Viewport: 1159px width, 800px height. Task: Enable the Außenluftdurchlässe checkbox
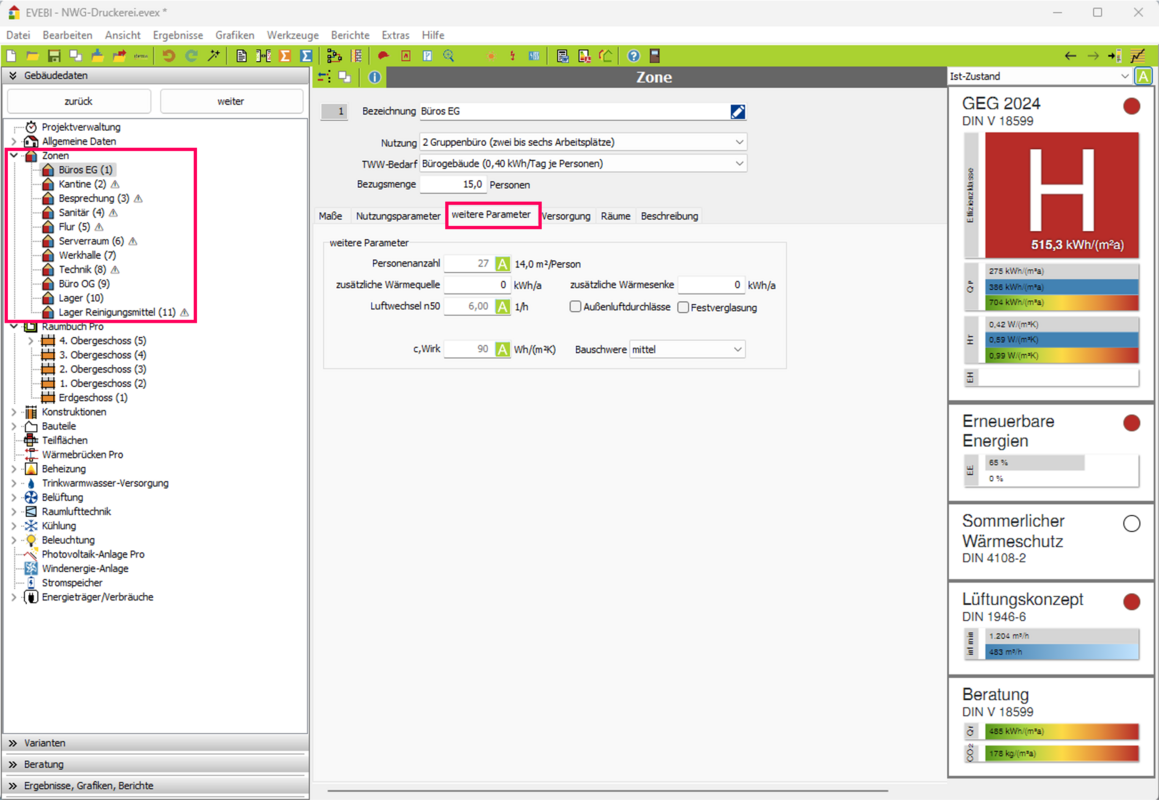coord(576,307)
